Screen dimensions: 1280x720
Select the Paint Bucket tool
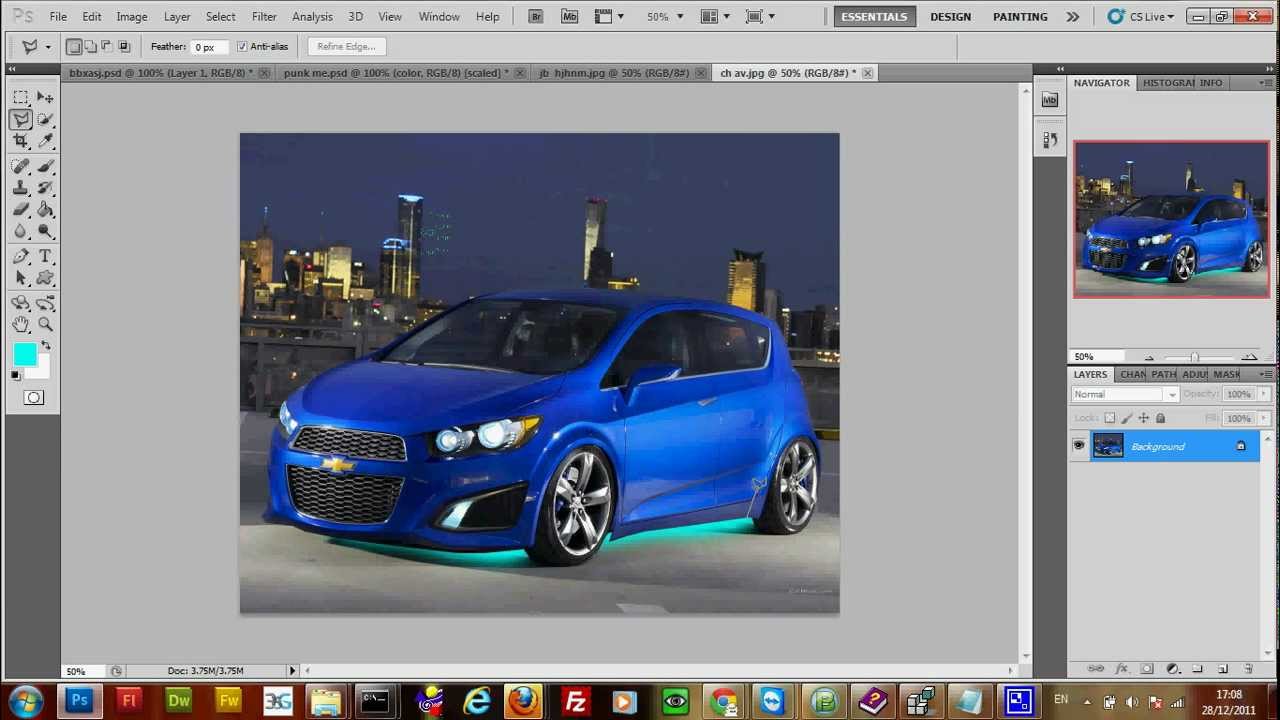pyautogui.click(x=45, y=210)
